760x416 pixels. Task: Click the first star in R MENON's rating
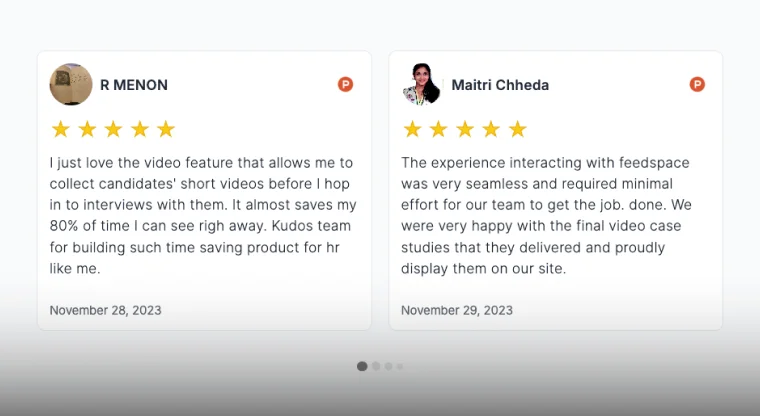coord(60,129)
